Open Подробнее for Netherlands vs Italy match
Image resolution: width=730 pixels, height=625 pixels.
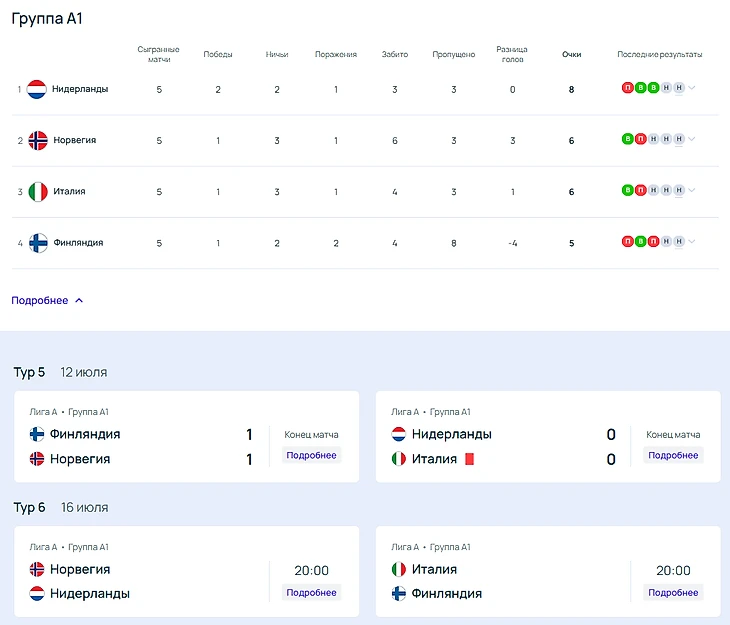click(673, 455)
